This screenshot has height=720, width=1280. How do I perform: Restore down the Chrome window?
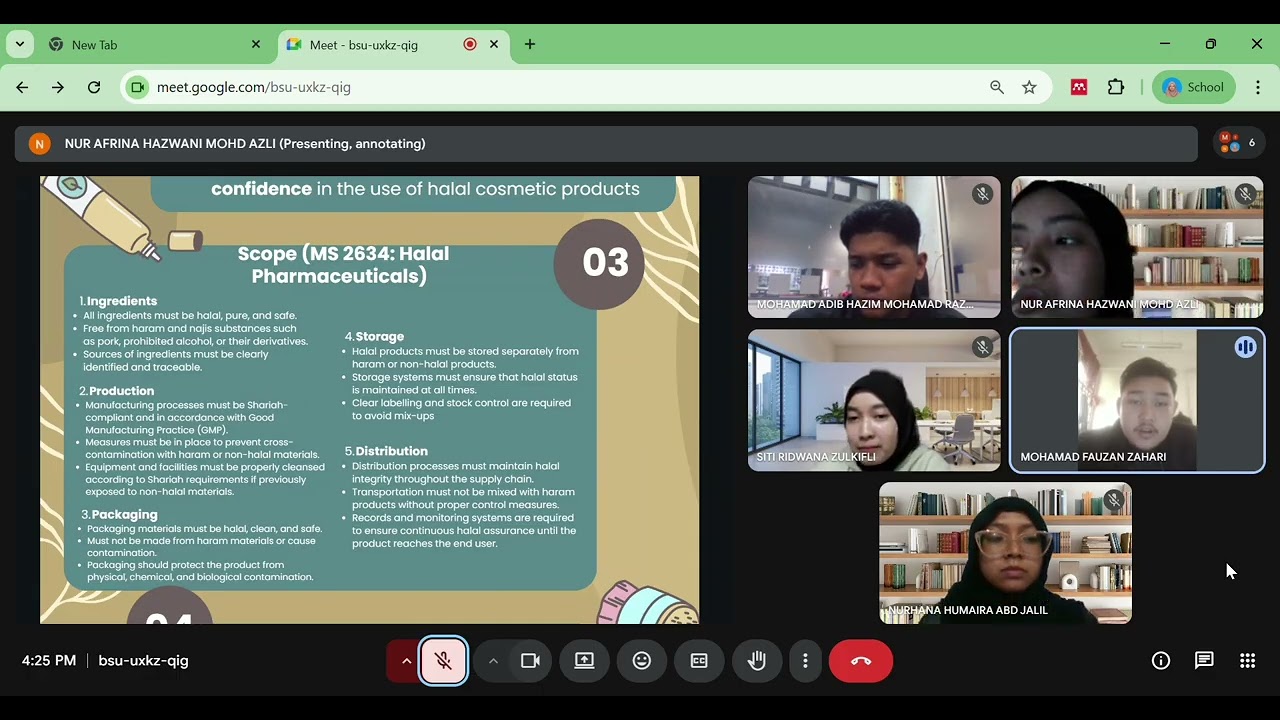[x=1211, y=45]
